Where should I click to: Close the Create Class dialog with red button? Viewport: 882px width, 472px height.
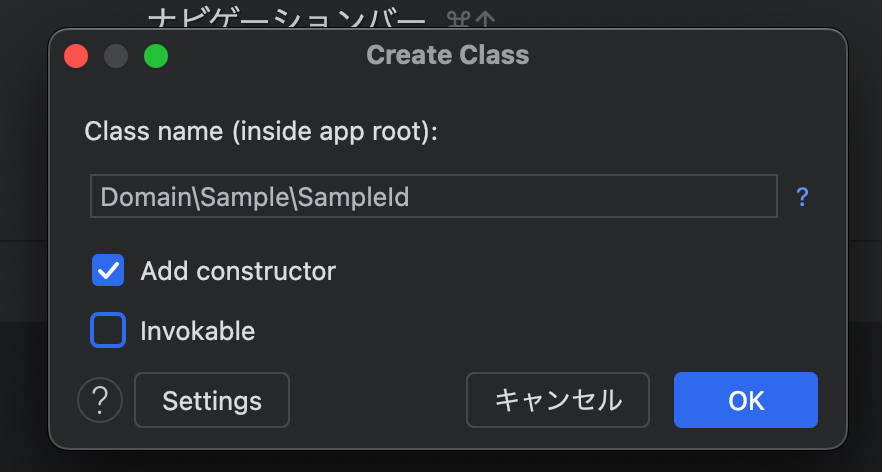pyautogui.click(x=76, y=56)
